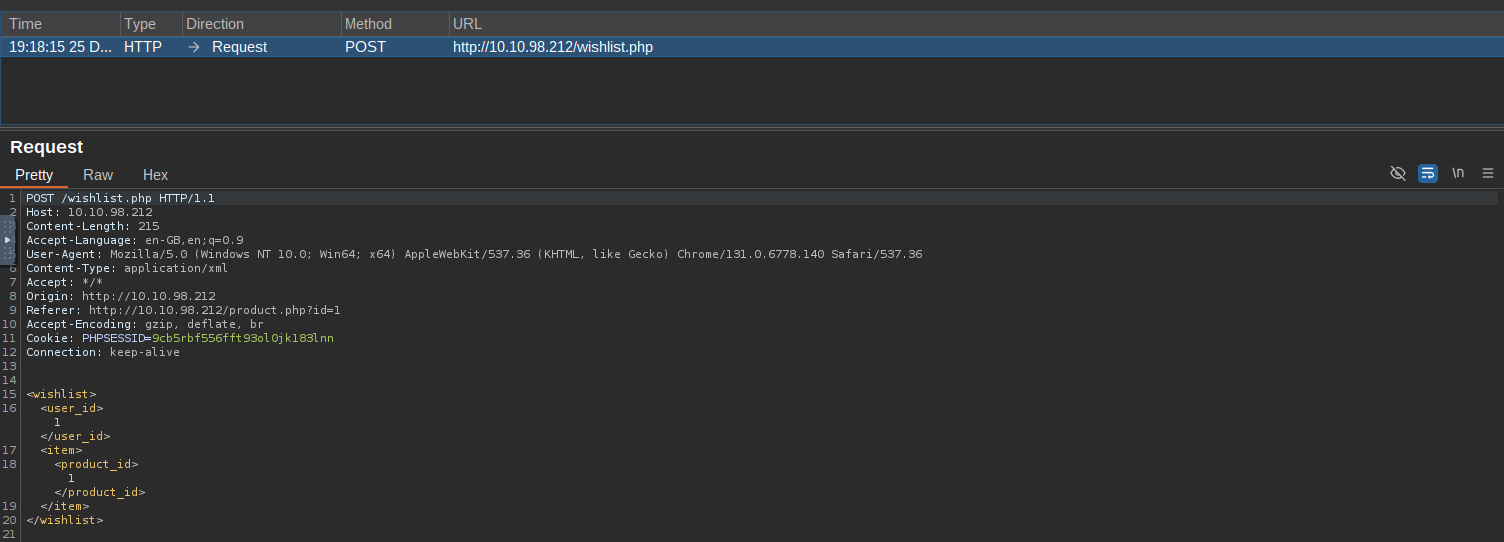This screenshot has height=542, width=1504.
Task: Click the Type column header
Action: click(150, 24)
